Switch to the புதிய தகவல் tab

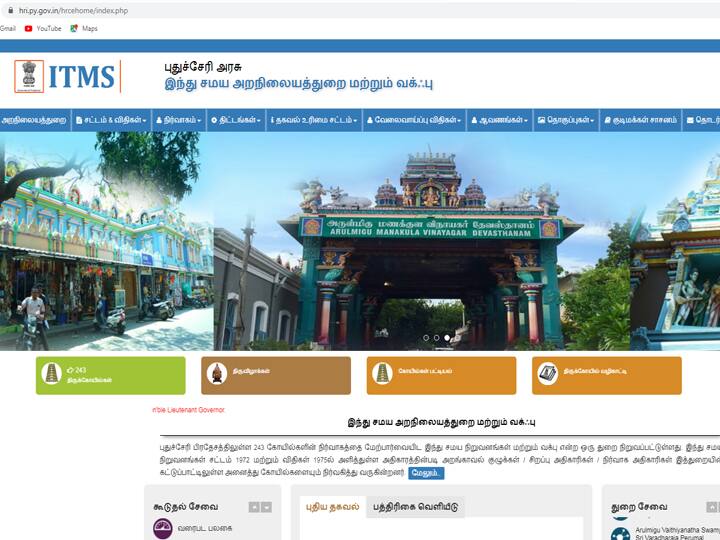pos(332,506)
